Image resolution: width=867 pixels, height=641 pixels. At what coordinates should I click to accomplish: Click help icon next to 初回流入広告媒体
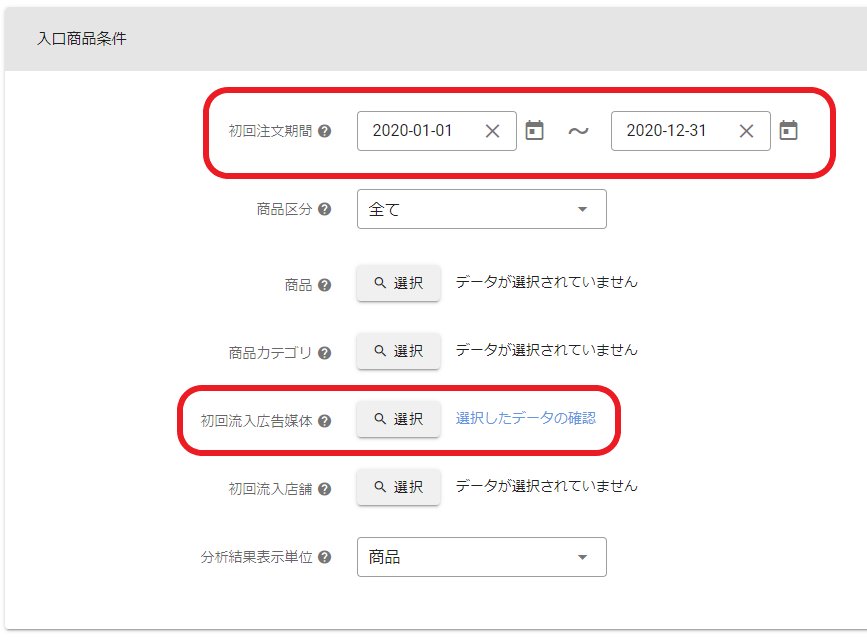tap(324, 421)
